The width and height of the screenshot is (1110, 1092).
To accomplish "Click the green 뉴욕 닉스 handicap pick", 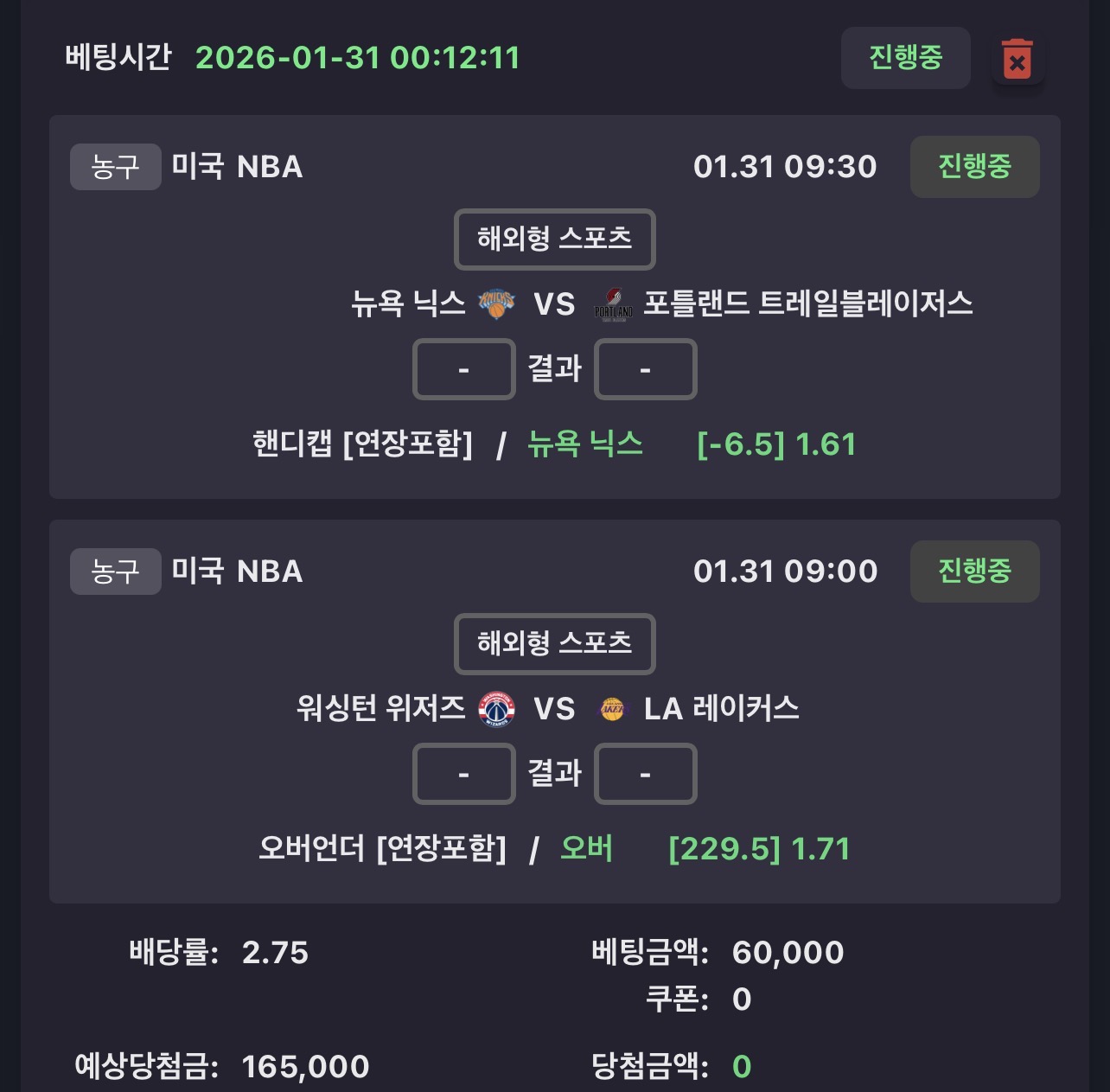I will click(x=585, y=444).
